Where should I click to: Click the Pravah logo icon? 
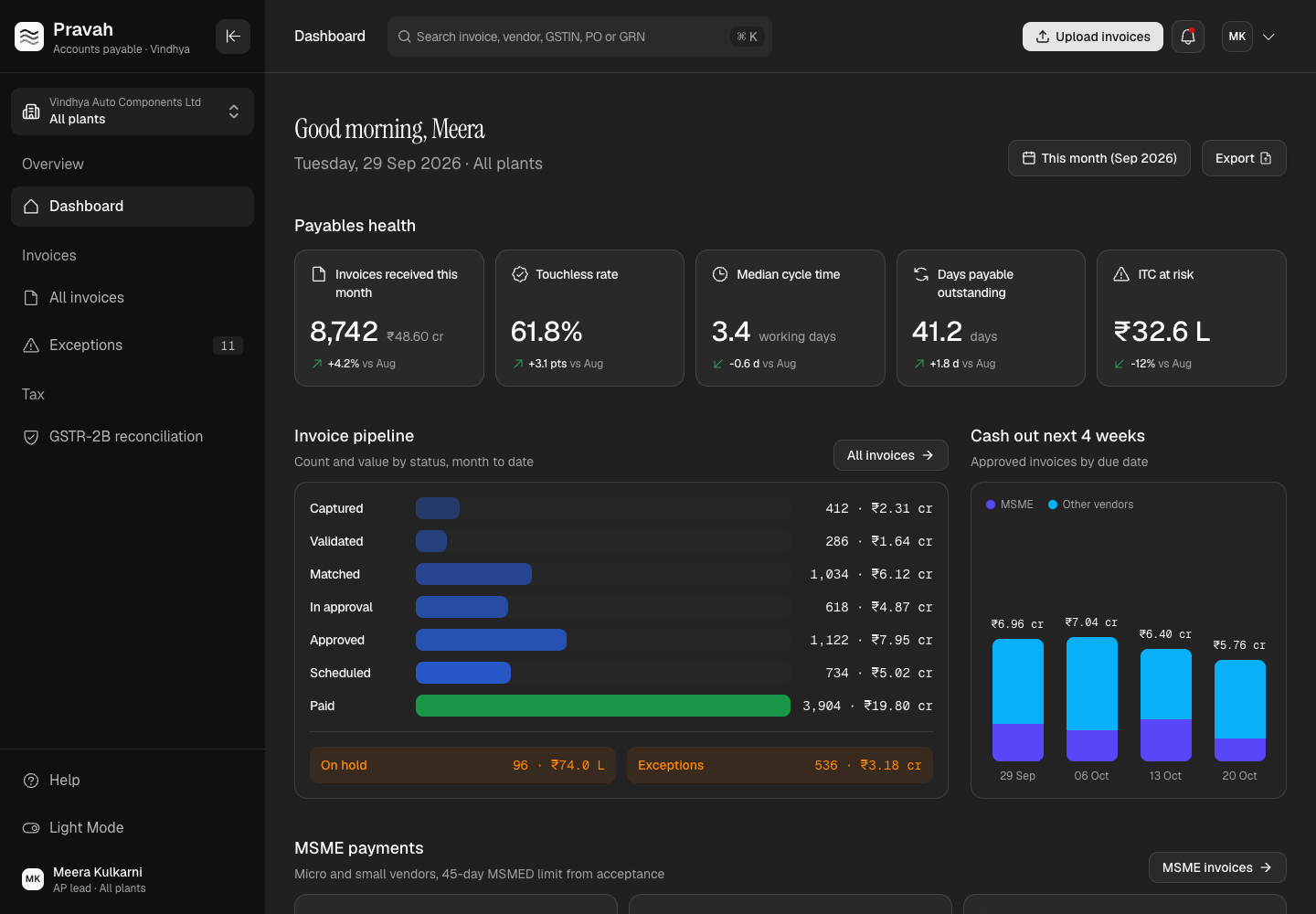pos(29,37)
